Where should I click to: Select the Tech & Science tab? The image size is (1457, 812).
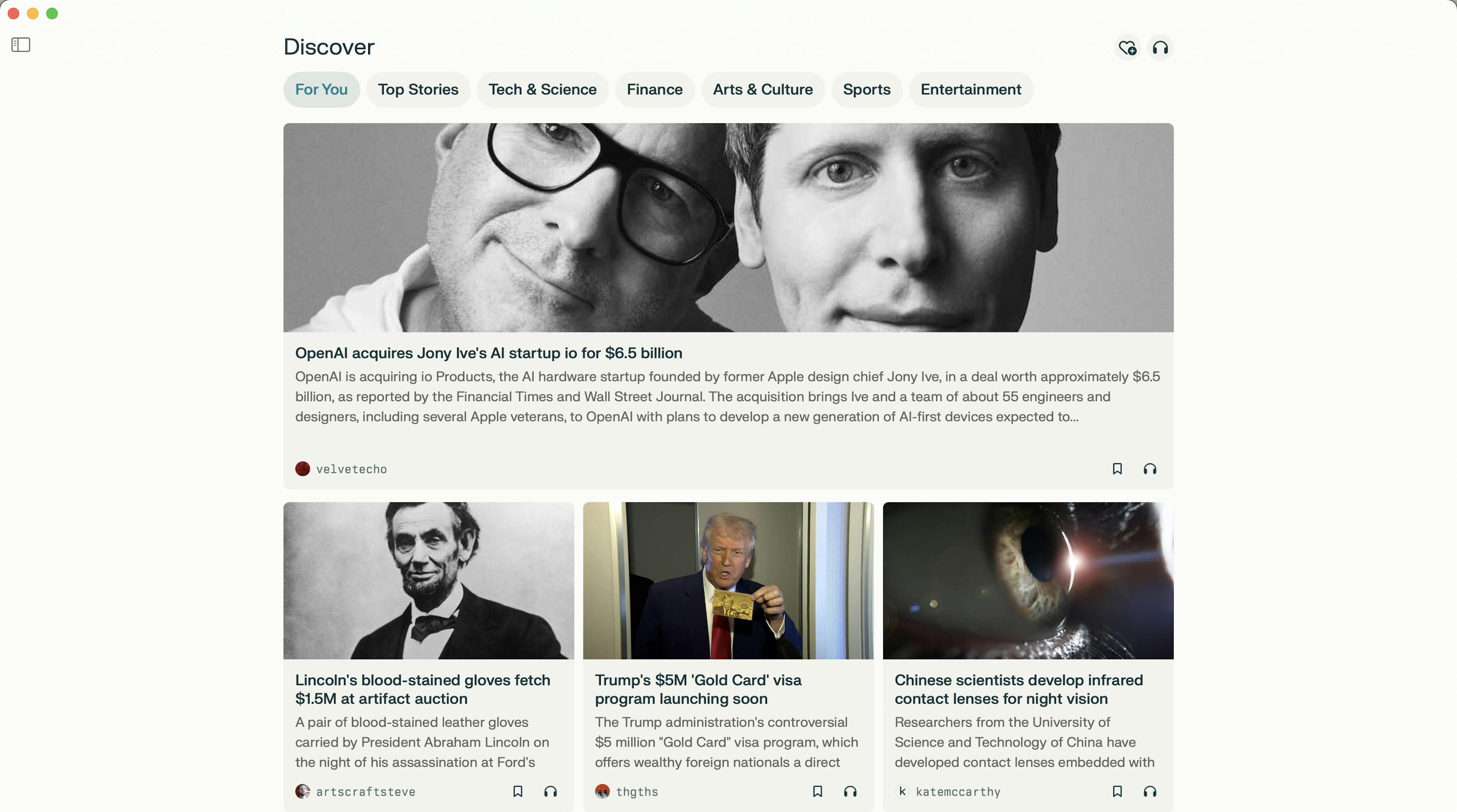tap(543, 90)
